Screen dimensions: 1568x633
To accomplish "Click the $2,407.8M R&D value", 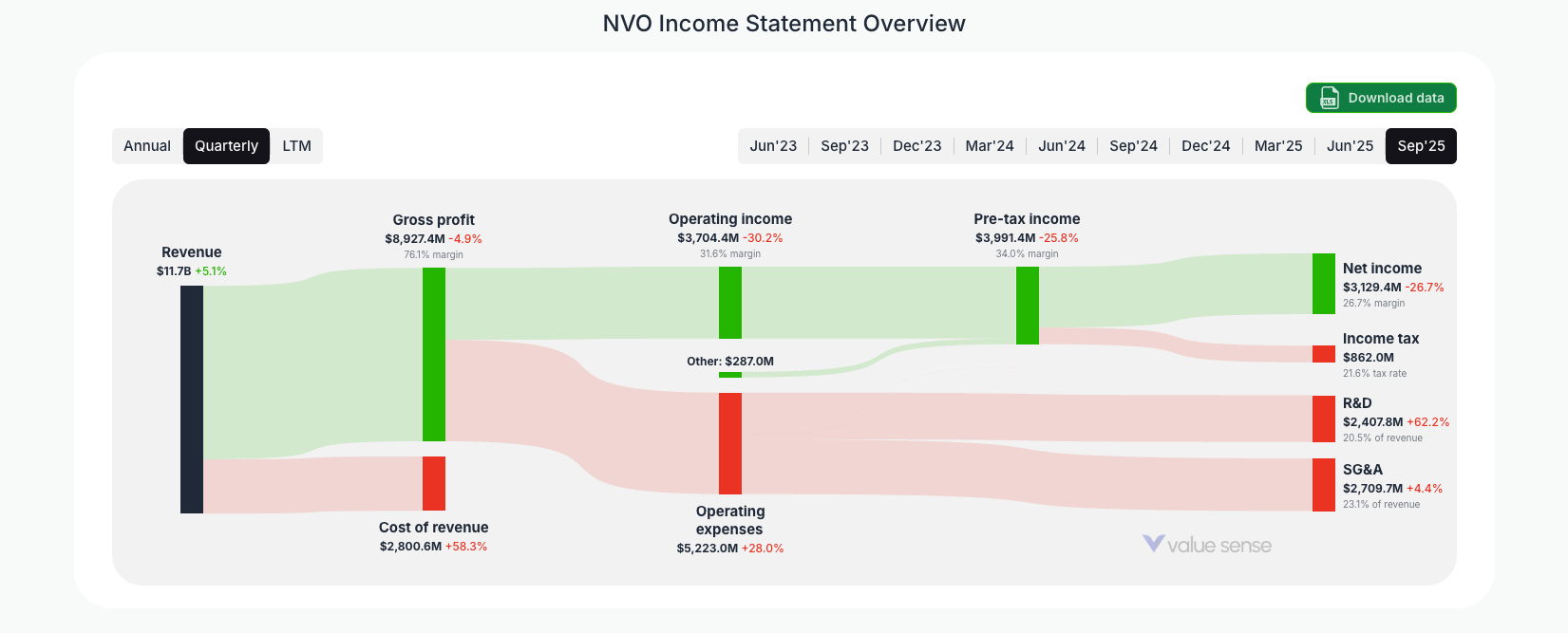I will [x=1372, y=422].
